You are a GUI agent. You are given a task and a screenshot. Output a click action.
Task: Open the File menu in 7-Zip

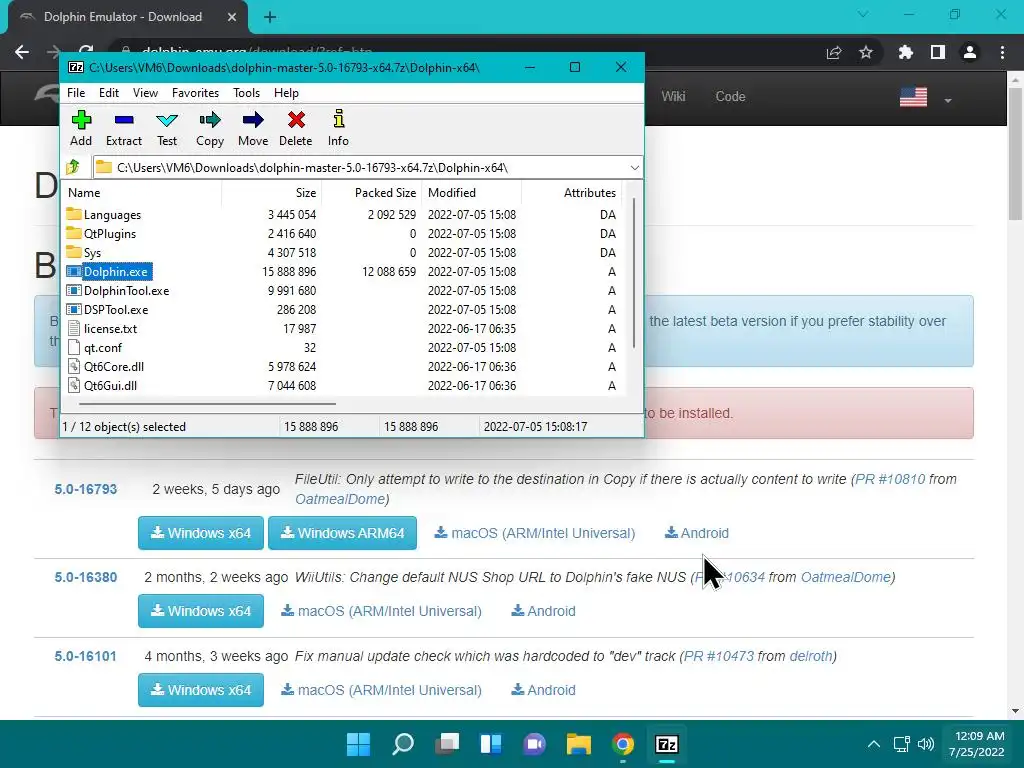pos(76,93)
